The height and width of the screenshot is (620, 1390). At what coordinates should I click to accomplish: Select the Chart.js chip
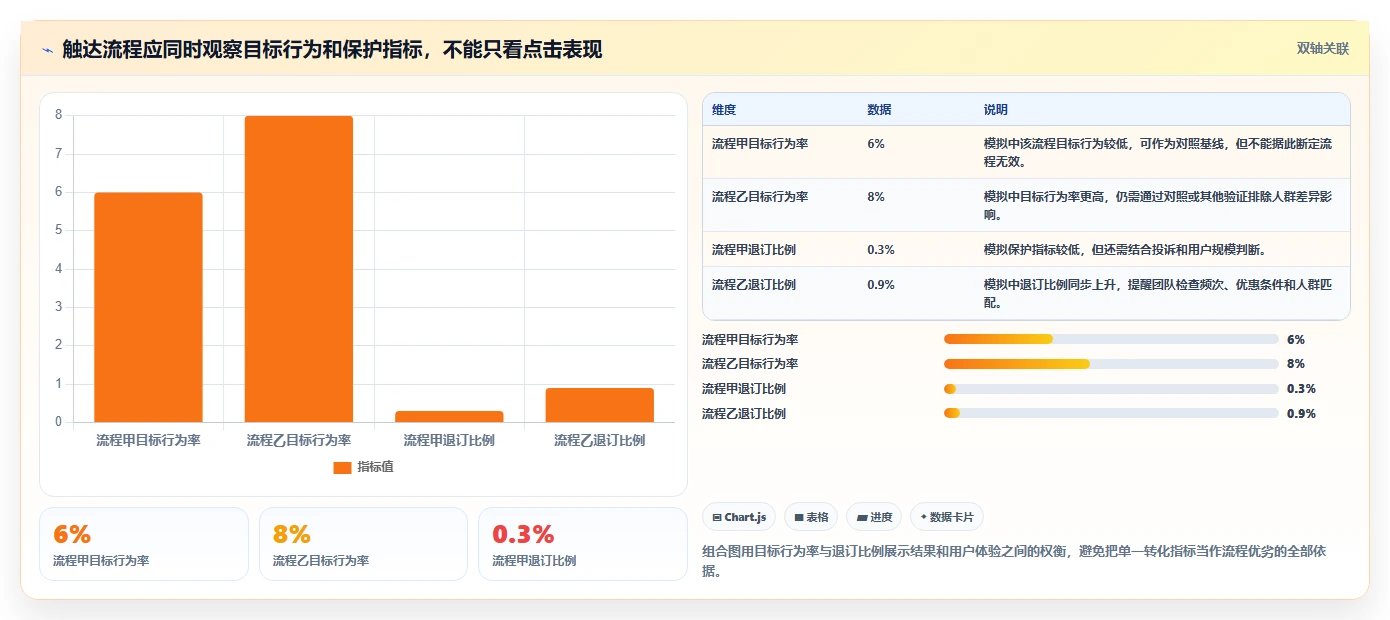[x=739, y=517]
